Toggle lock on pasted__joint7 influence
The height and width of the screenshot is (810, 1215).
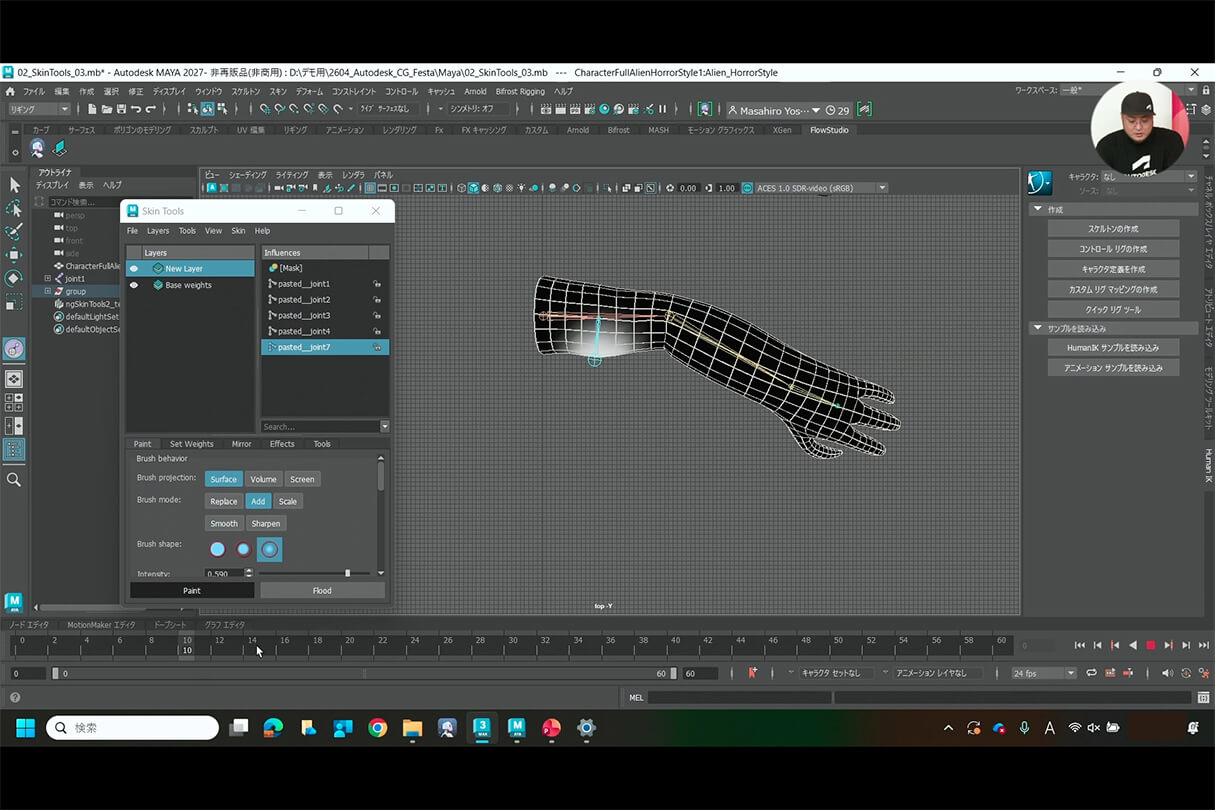[x=378, y=347]
